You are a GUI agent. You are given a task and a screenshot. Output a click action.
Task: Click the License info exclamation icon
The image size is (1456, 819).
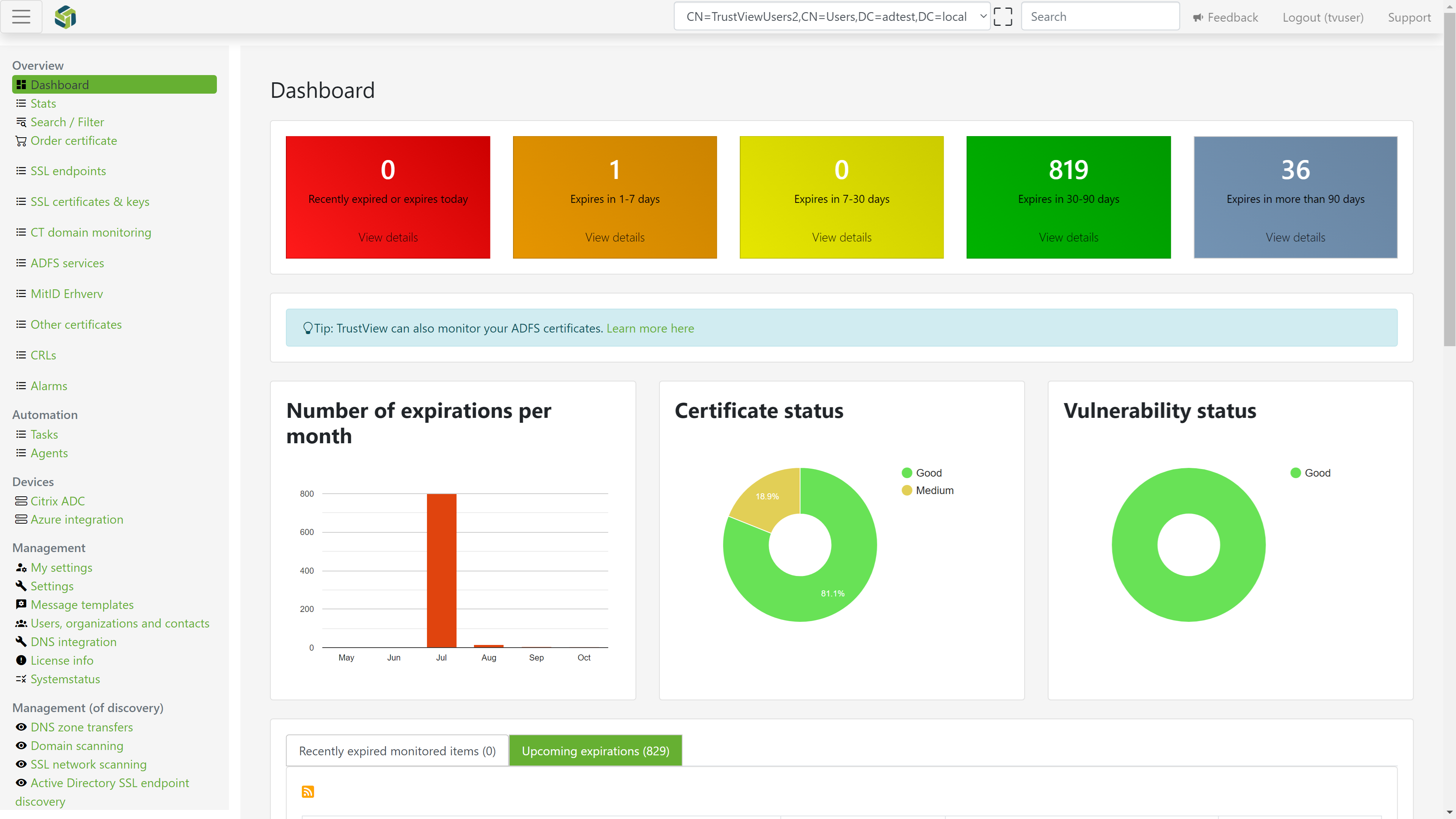pos(22,660)
